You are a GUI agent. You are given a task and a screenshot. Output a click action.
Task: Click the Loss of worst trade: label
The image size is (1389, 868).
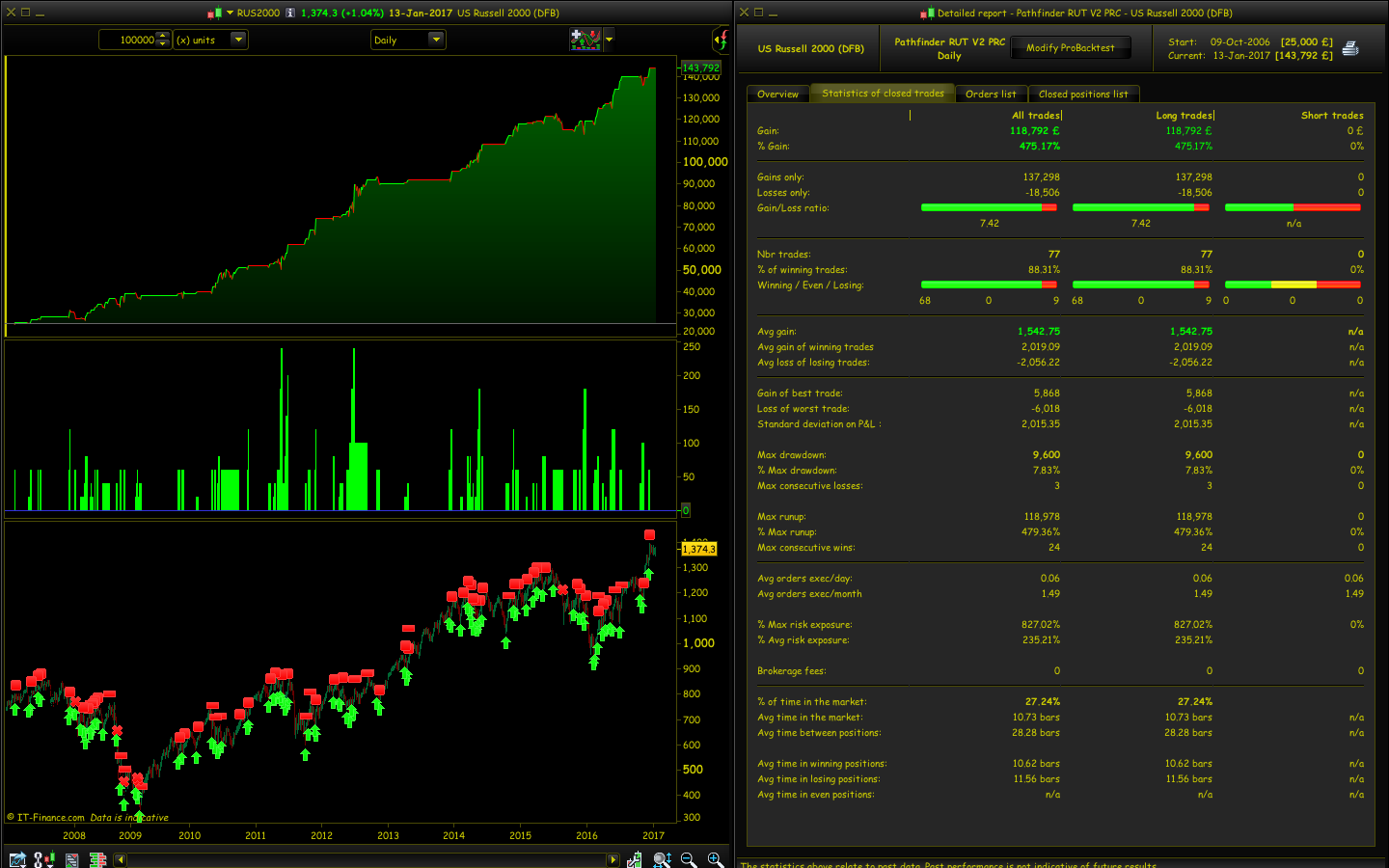[x=803, y=408]
